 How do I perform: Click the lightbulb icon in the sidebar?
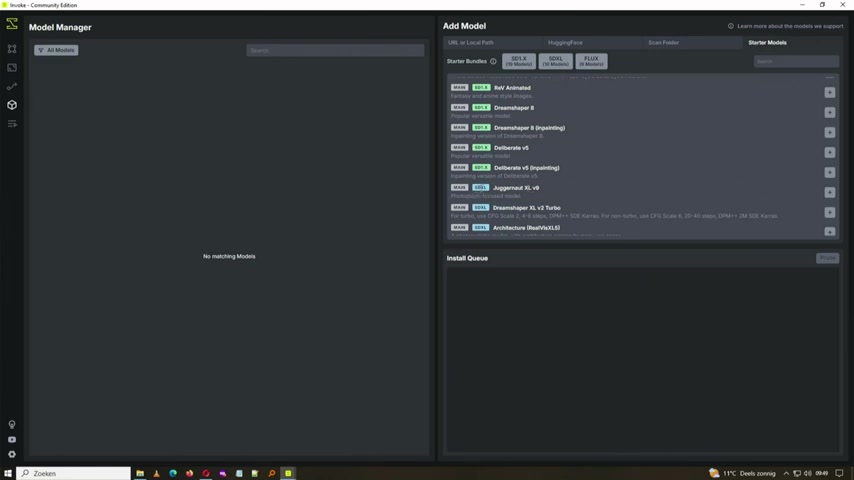[12, 424]
